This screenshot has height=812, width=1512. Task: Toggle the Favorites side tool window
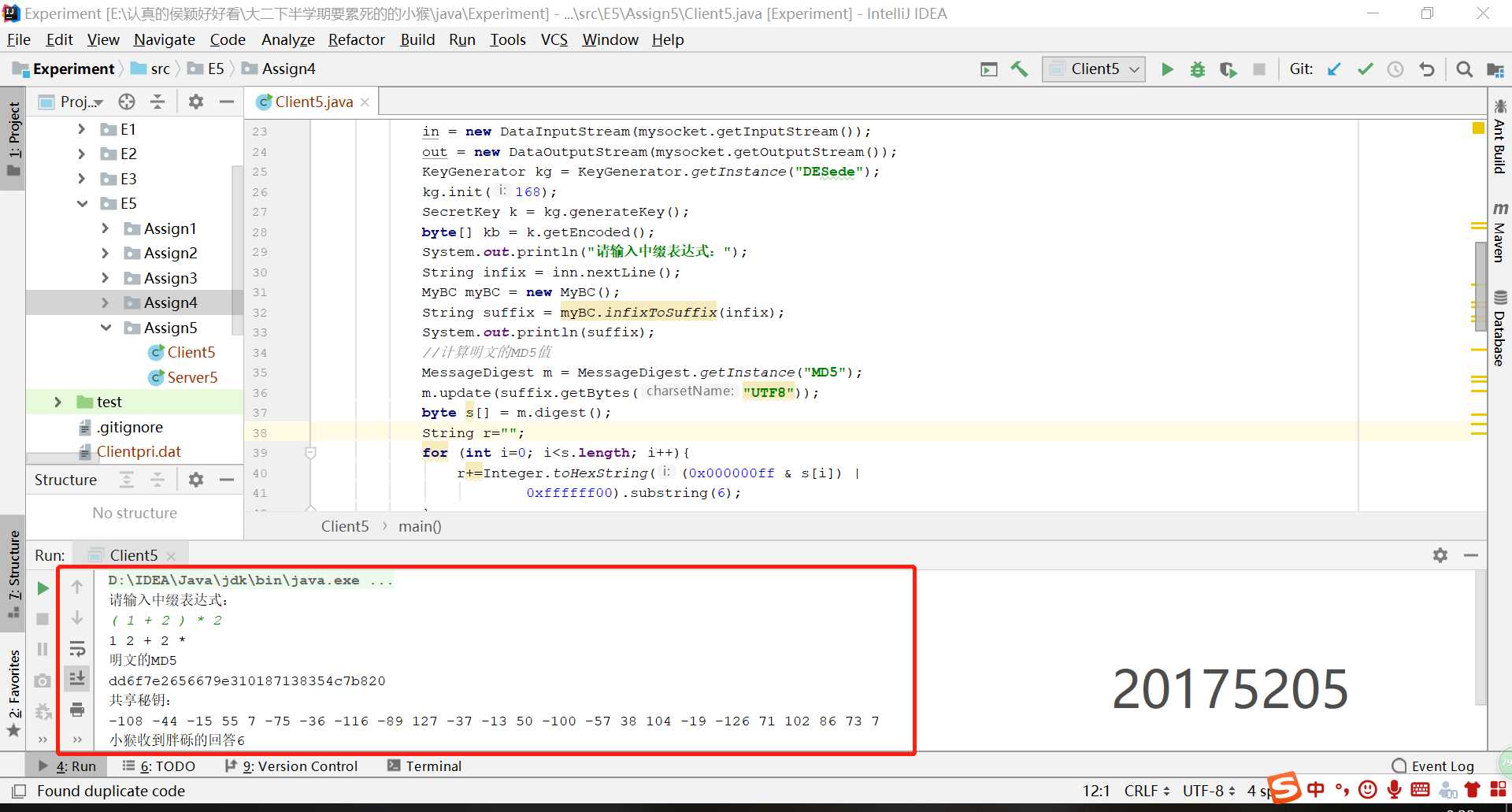(x=13, y=691)
